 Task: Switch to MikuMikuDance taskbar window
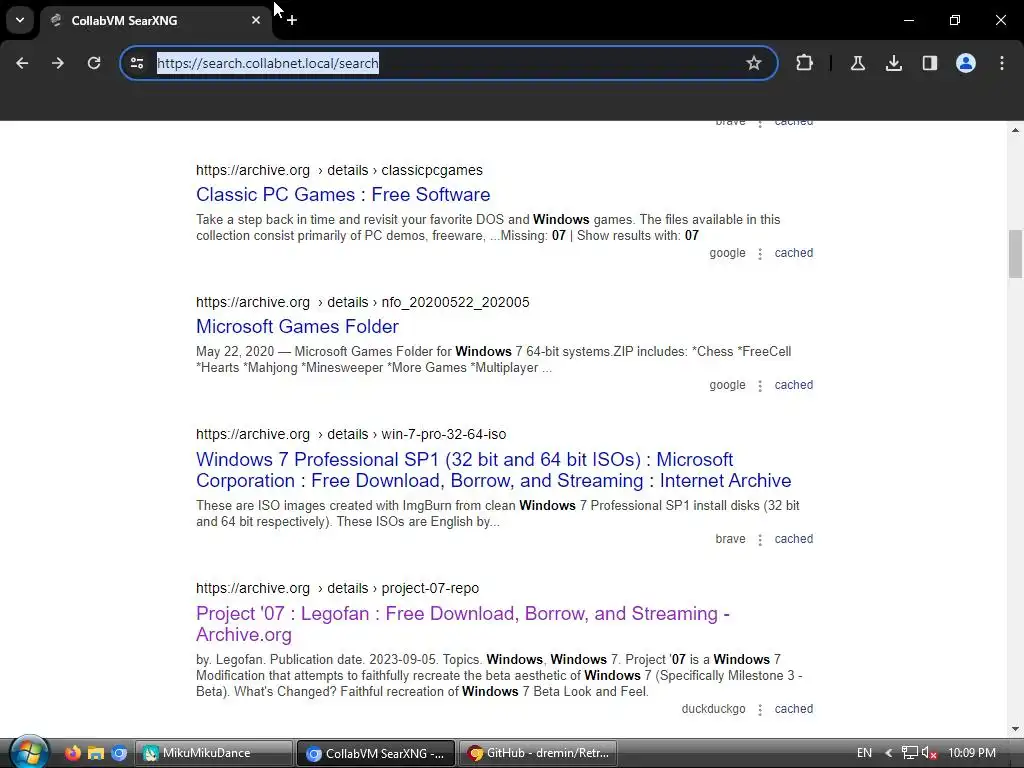click(214, 753)
